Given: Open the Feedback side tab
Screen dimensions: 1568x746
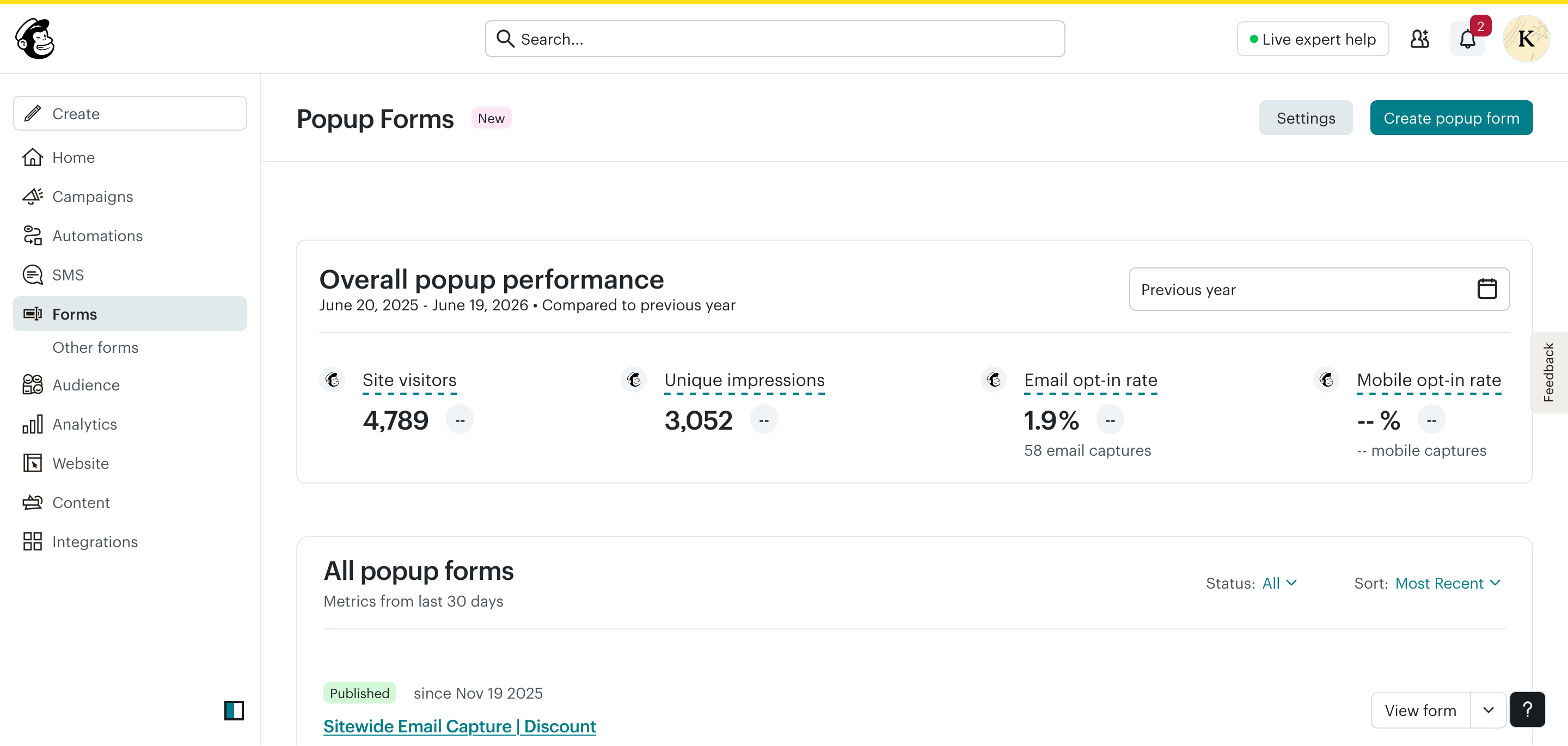Looking at the screenshot, I should pyautogui.click(x=1548, y=372).
